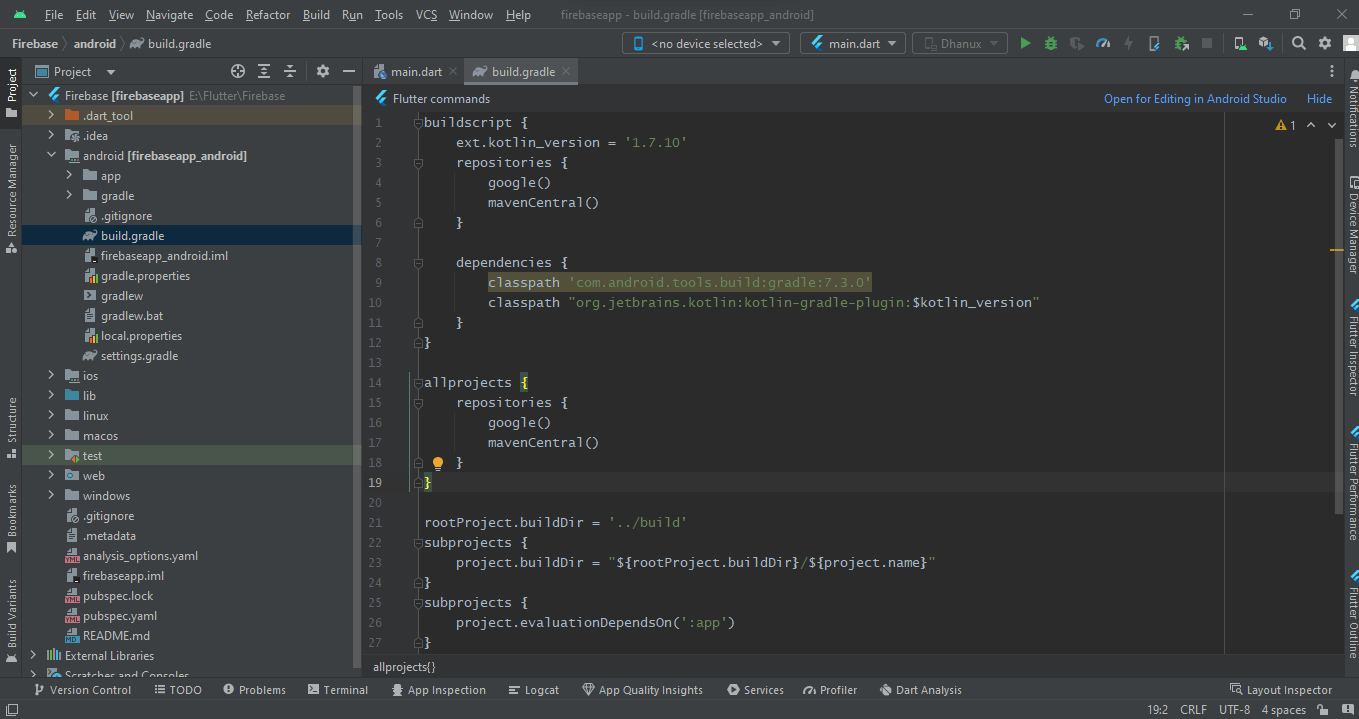Collapse the Firebase root project node

tap(33, 96)
